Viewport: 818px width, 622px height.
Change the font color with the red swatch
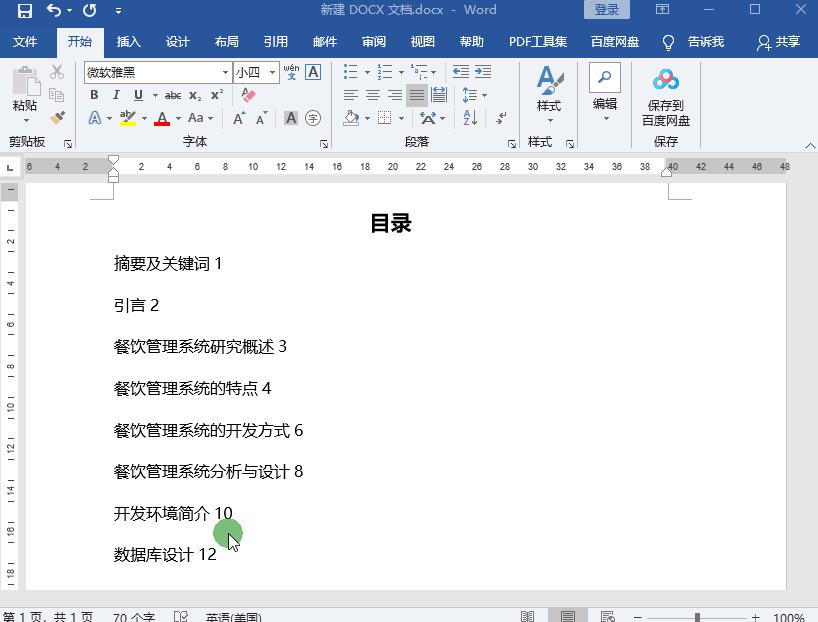tap(163, 118)
